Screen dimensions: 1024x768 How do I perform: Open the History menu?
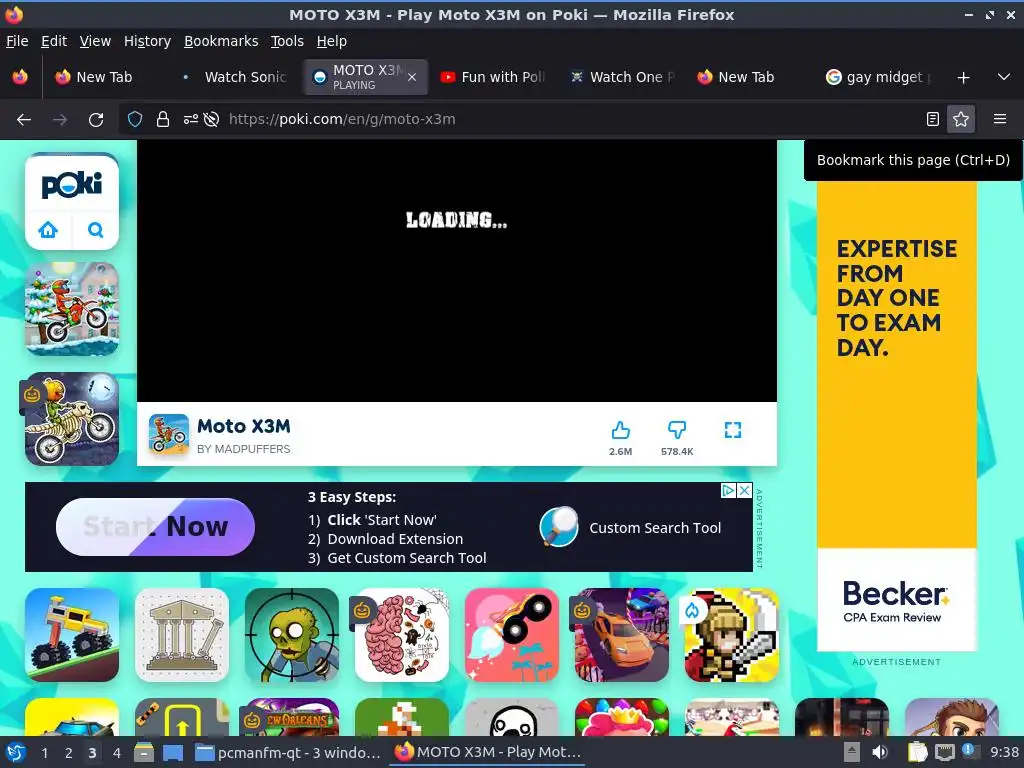point(147,41)
